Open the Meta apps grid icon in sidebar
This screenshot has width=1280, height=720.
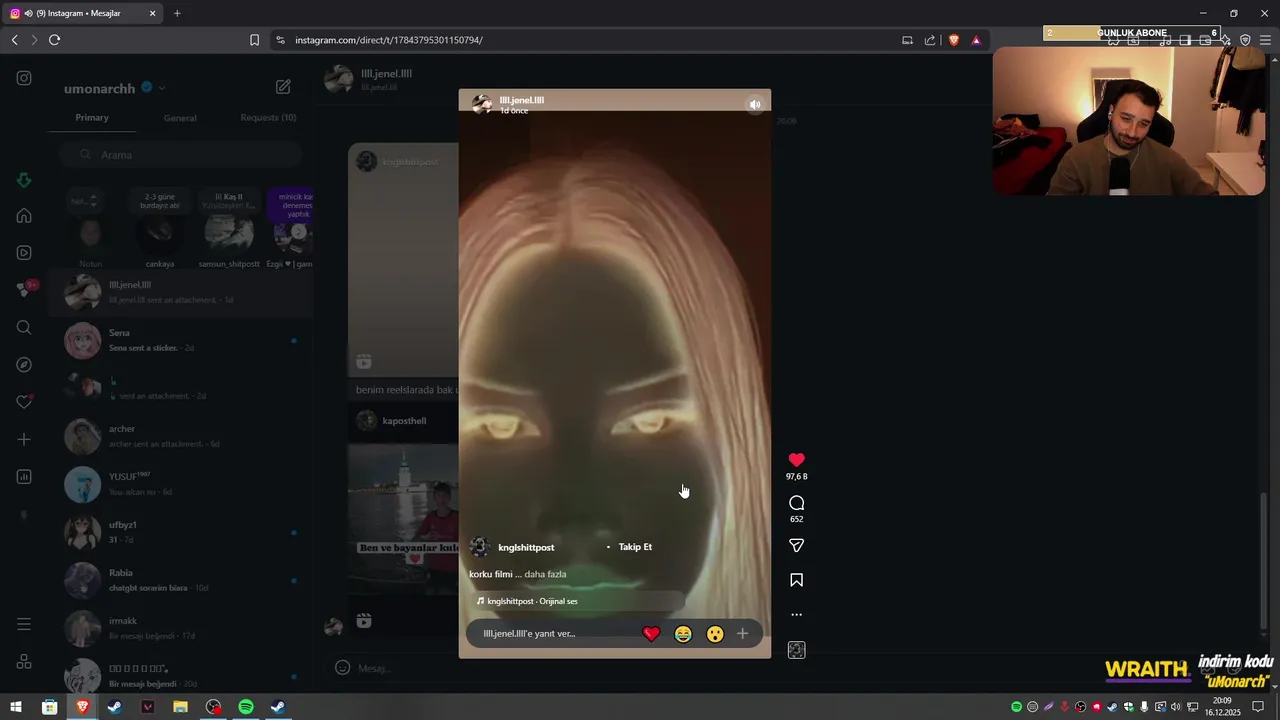click(24, 662)
